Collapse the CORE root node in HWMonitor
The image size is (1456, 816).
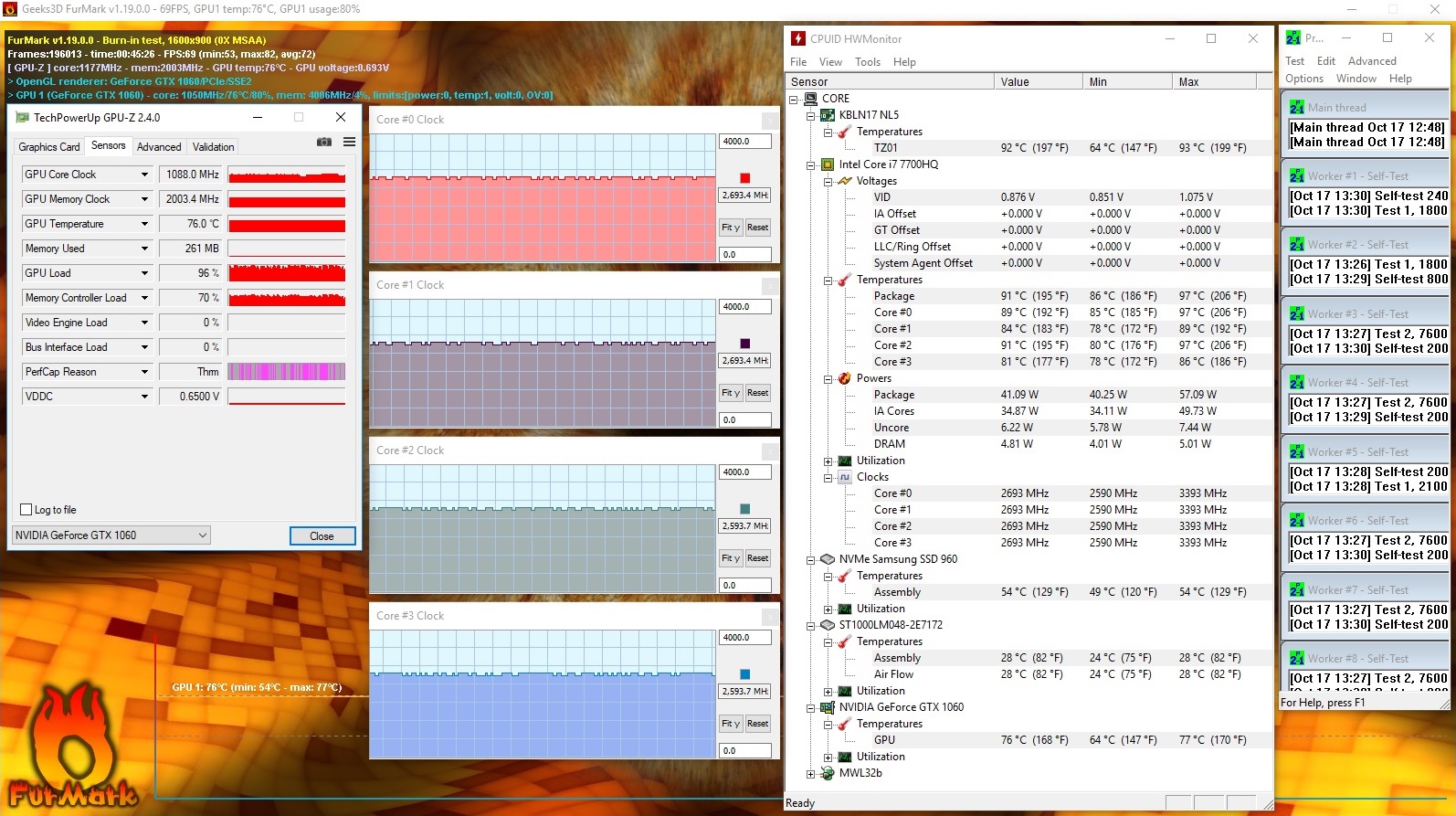tap(794, 99)
